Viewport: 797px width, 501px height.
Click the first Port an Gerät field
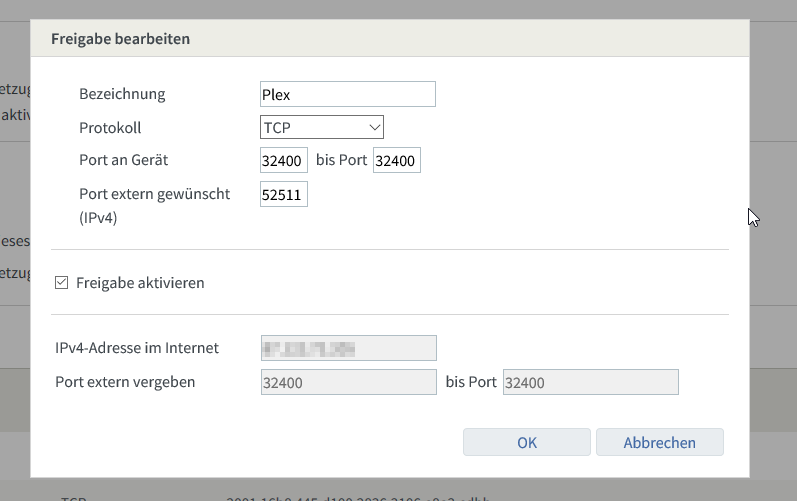[283, 160]
